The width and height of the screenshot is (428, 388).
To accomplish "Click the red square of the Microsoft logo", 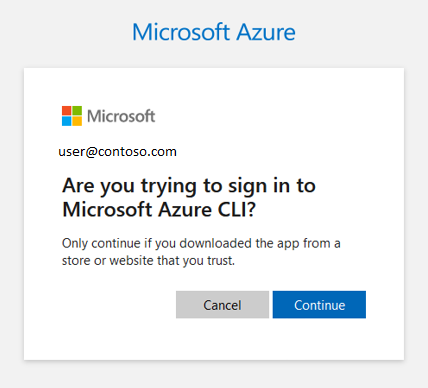I will click(66, 111).
